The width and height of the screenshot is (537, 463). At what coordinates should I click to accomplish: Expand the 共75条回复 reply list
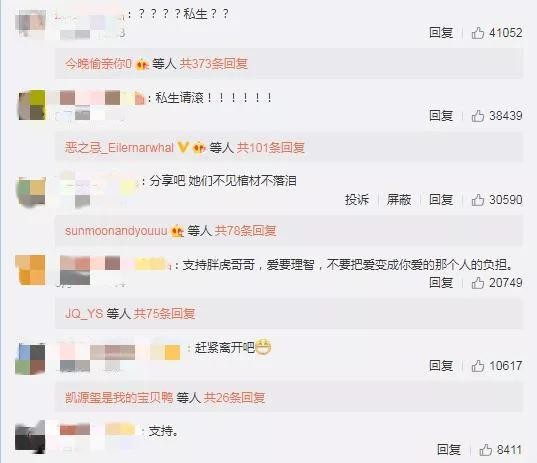tap(164, 313)
